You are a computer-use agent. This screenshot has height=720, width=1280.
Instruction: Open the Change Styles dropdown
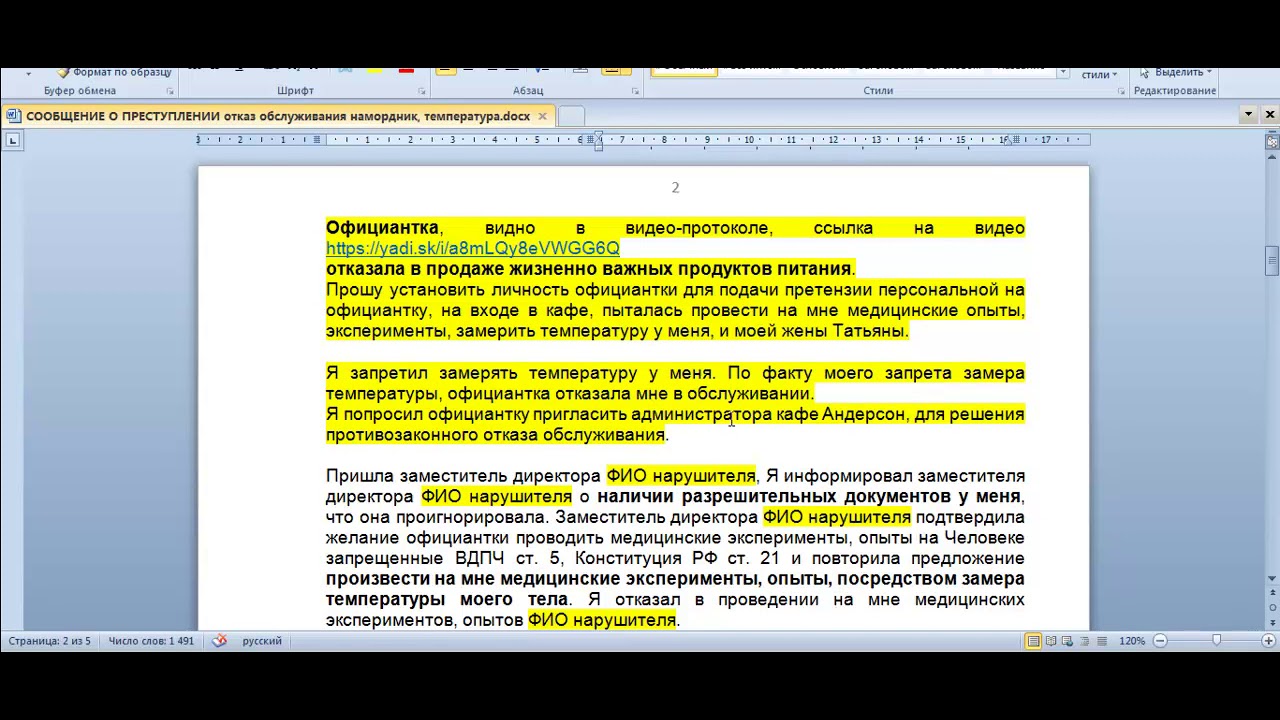[x=1099, y=74]
